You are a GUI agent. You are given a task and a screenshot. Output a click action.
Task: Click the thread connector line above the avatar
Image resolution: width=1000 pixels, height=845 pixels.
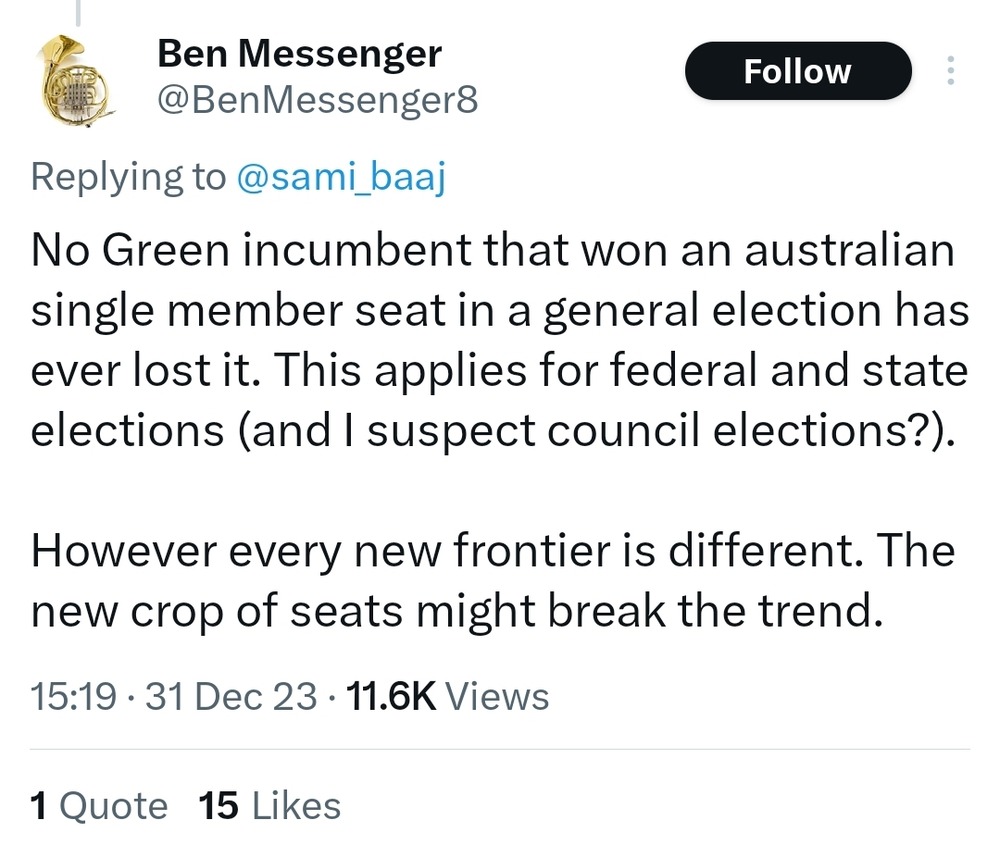[x=79, y=12]
